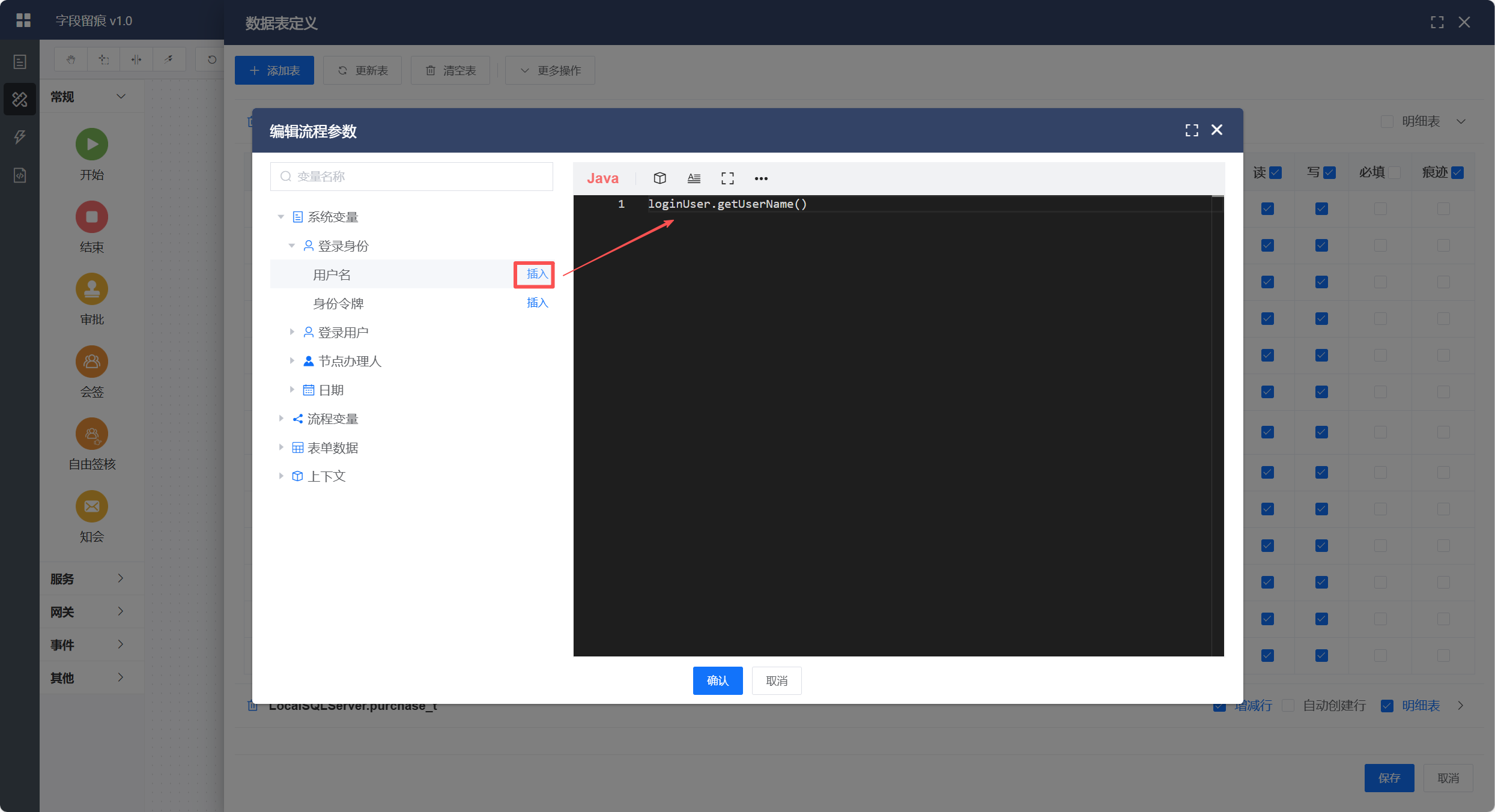Image resolution: width=1495 pixels, height=812 pixels.
Task: Click the cube icon in editor toolbar
Action: coord(660,178)
